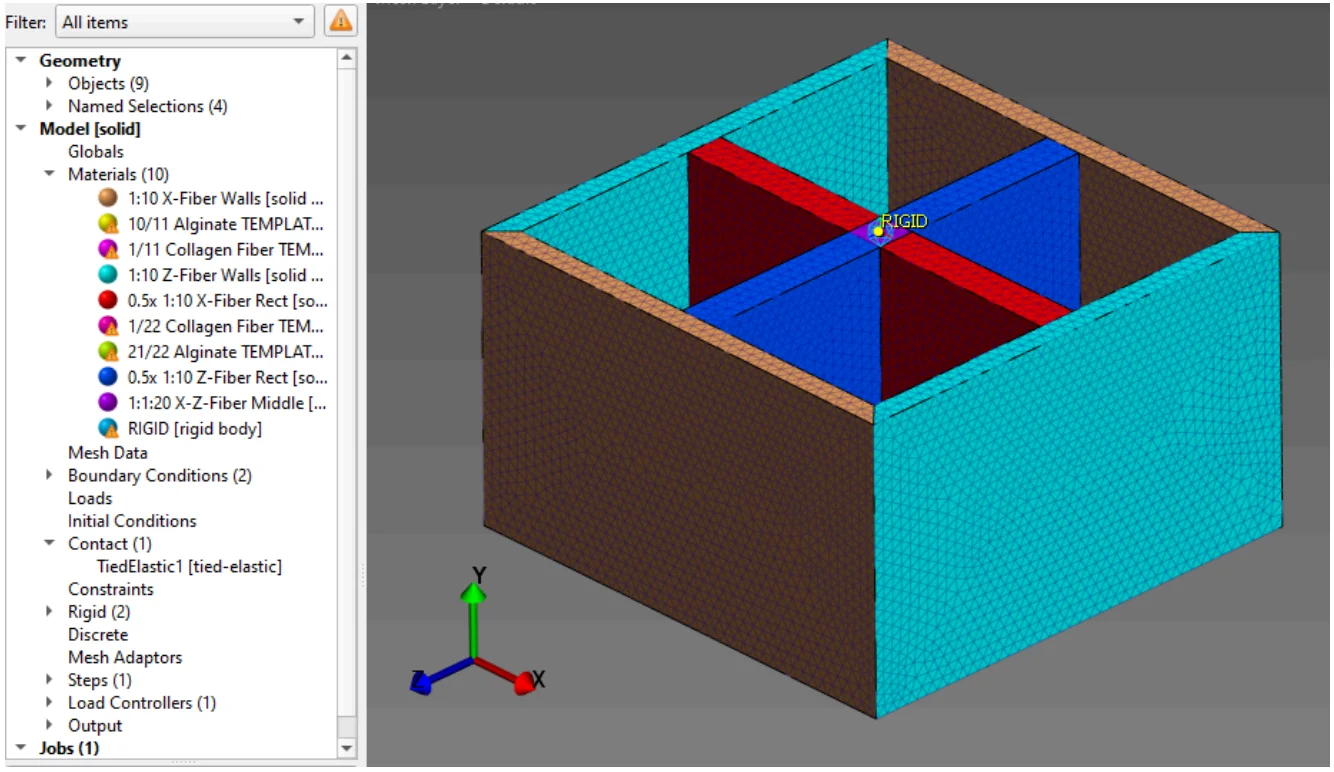
Task: Select TiedElastic1 [tied-elastic] contact item
Action: pos(189,566)
